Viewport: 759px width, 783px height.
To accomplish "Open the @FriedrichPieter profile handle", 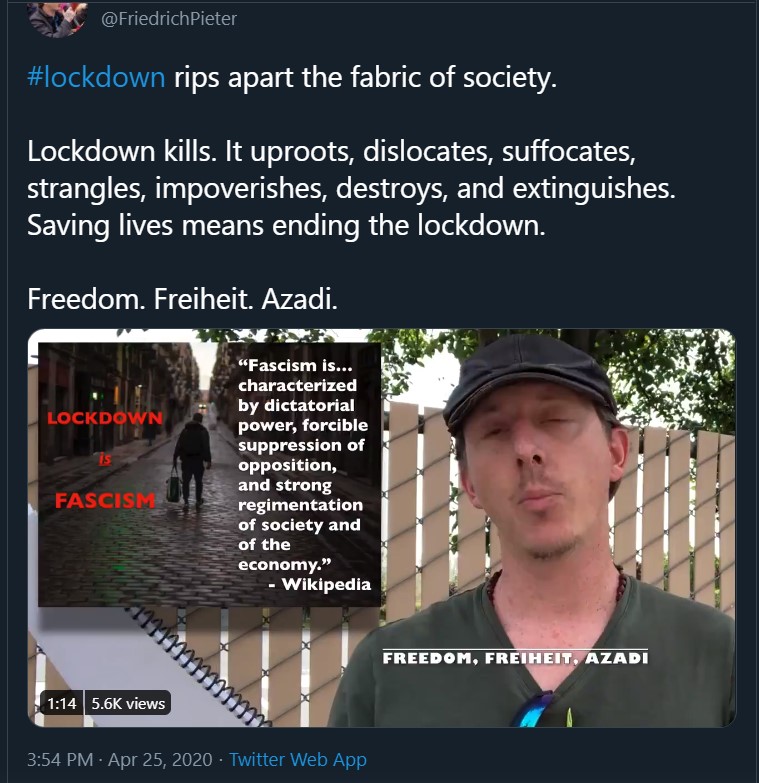I will [169, 18].
